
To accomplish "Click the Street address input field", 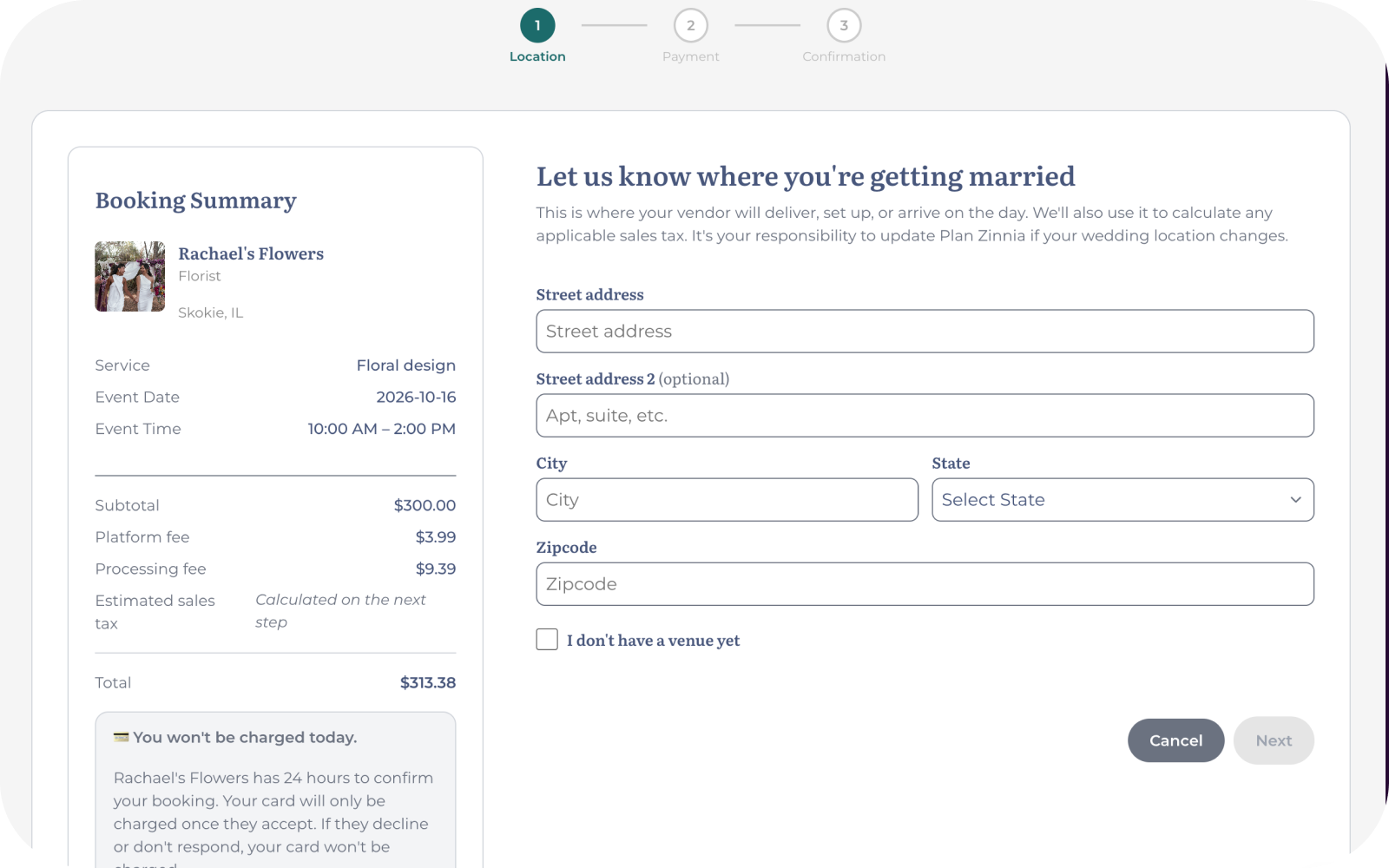I will [x=925, y=332].
